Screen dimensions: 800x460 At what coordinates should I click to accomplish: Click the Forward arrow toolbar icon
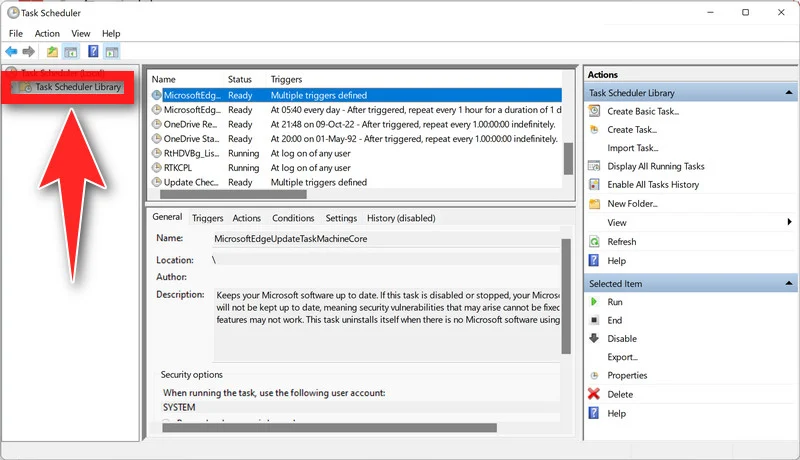[x=29, y=52]
